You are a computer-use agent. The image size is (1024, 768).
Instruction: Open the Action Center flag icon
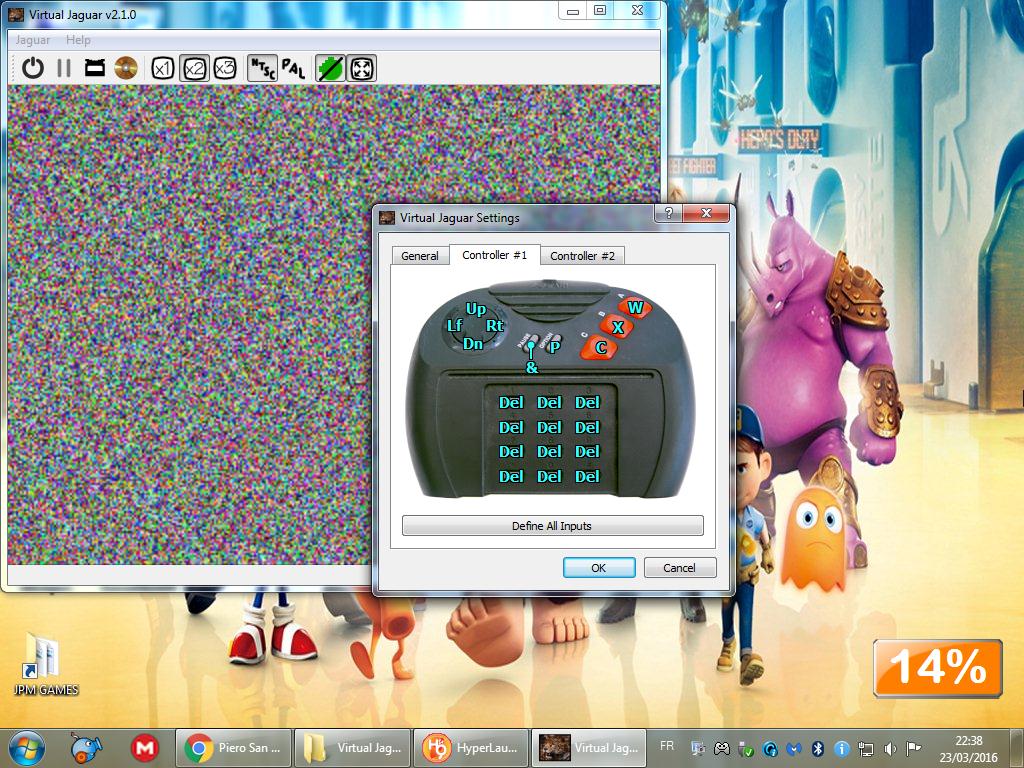[x=914, y=748]
